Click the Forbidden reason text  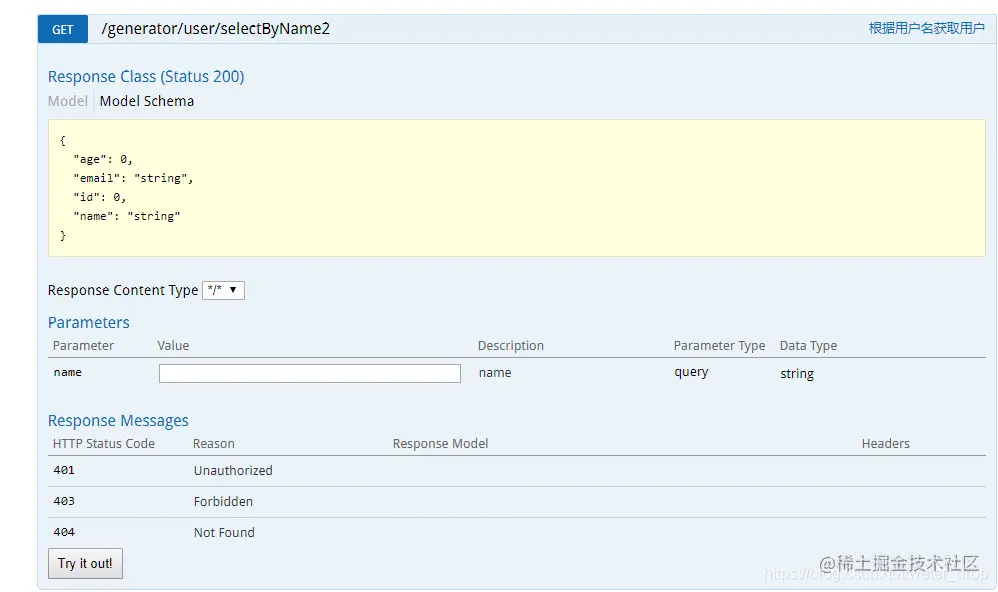coord(223,502)
